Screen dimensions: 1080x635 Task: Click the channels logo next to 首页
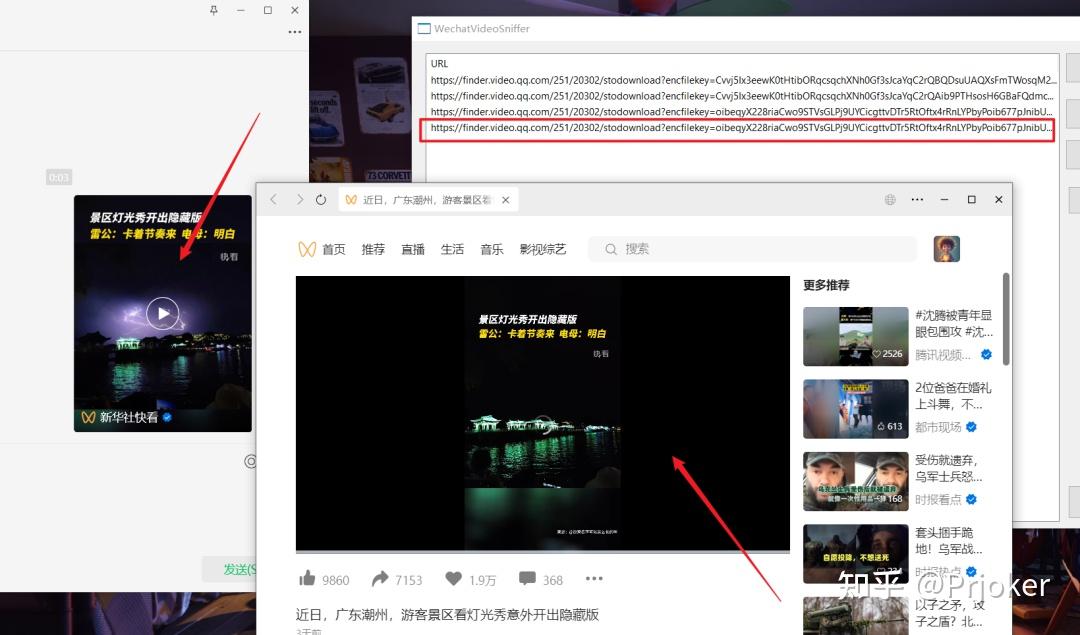pyautogui.click(x=307, y=249)
